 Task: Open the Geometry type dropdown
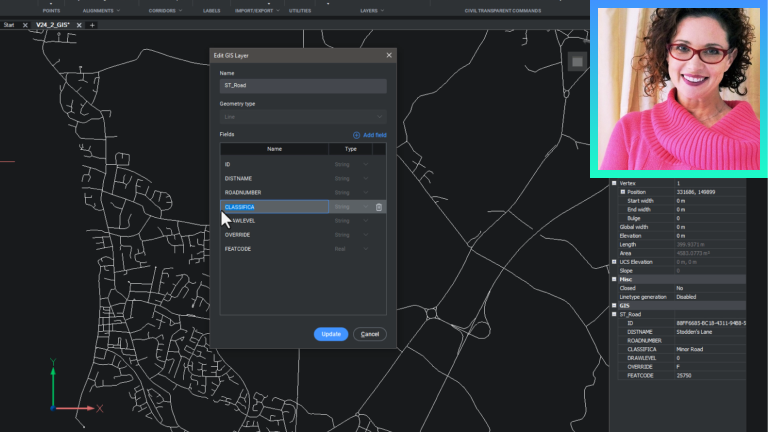303,117
